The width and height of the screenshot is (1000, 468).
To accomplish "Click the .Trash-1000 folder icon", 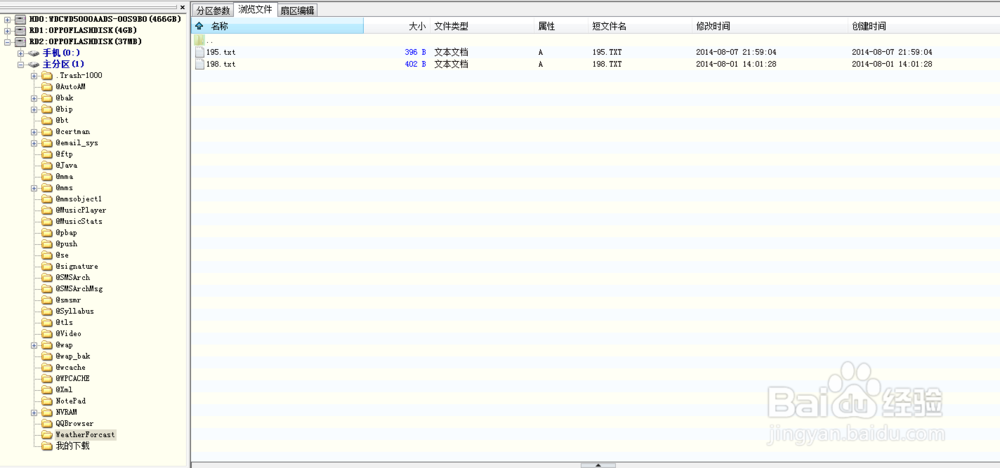I will coord(47,75).
